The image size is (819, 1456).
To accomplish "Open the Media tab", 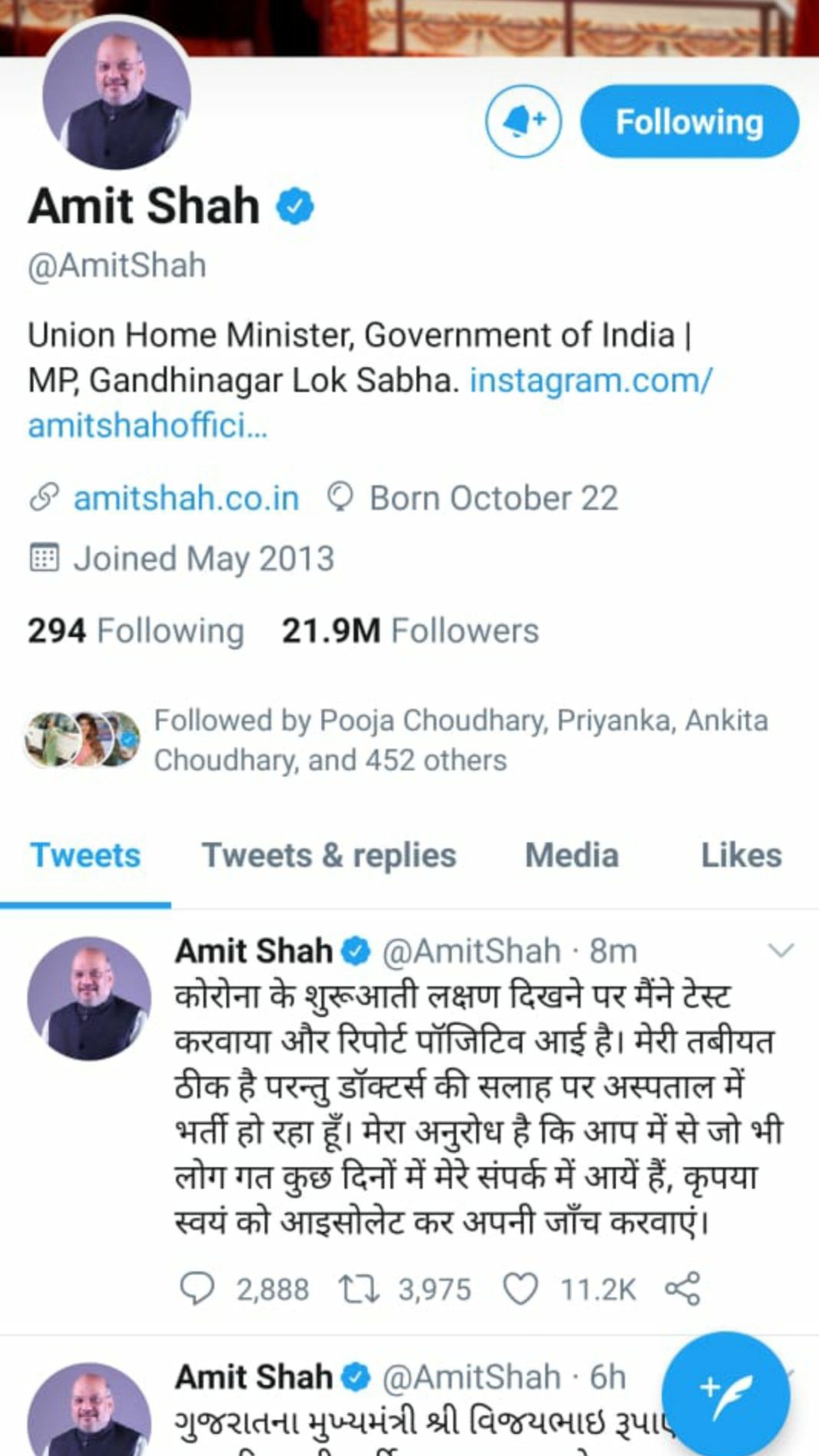I will click(572, 855).
